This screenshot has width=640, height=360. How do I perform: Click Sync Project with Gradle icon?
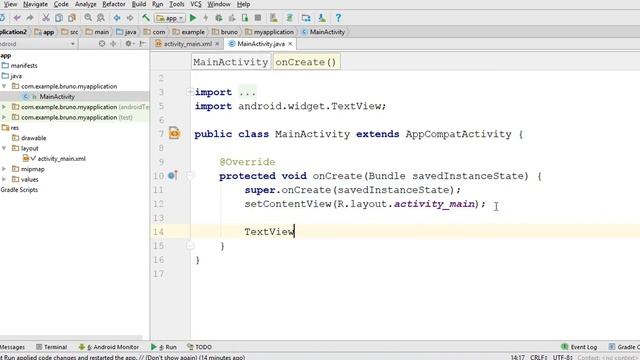click(x=289, y=18)
